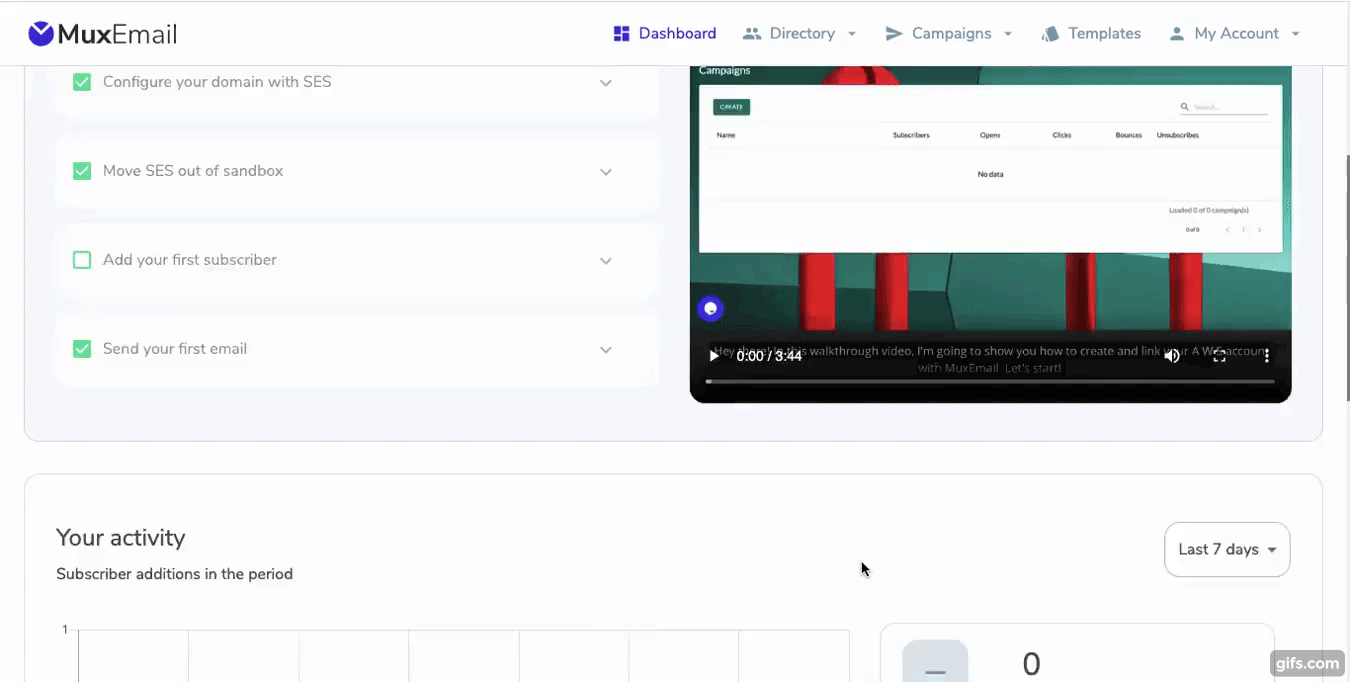Click the Campaigns paper plane icon
This screenshot has height=682, width=1350.
click(894, 34)
